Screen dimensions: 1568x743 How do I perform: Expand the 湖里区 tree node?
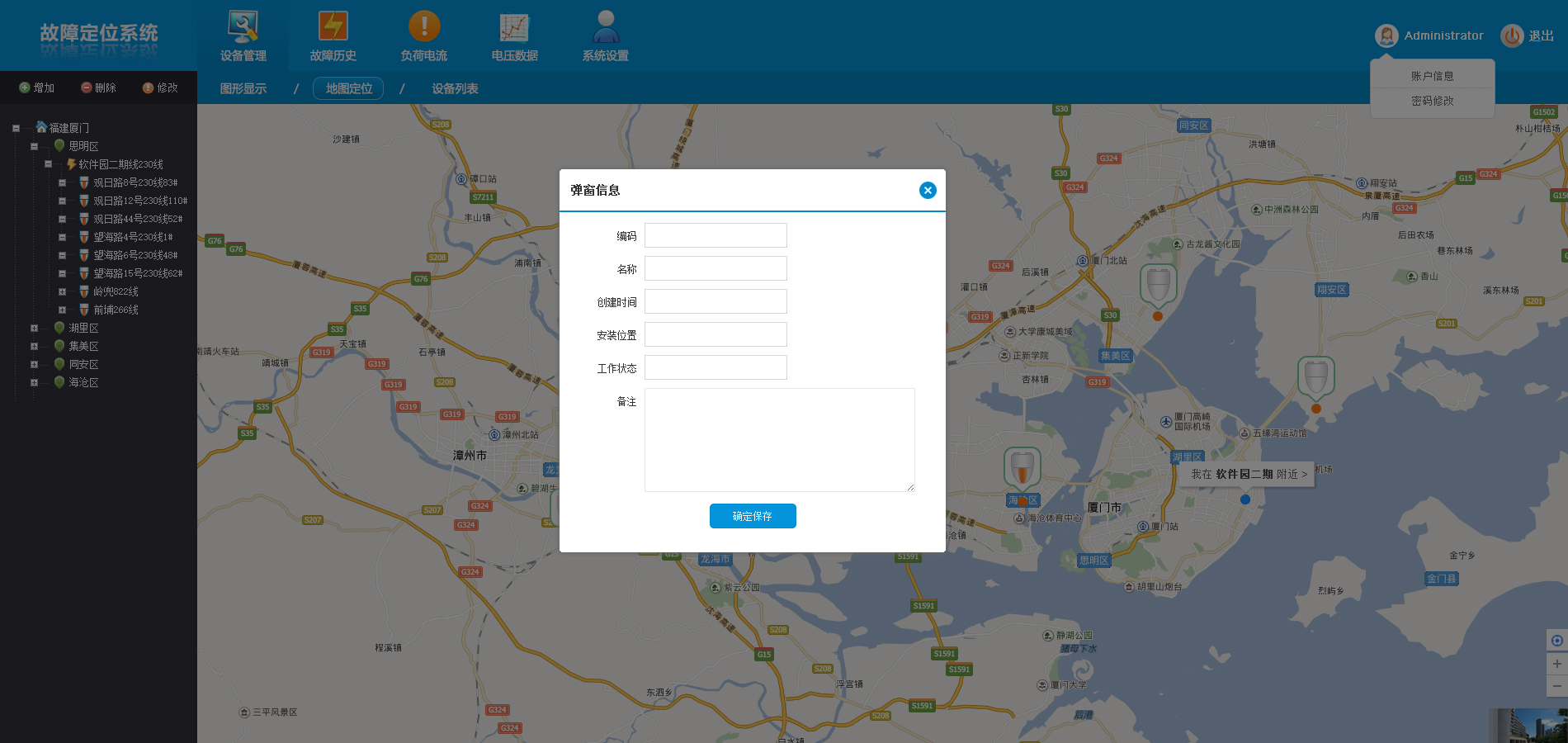coord(34,328)
